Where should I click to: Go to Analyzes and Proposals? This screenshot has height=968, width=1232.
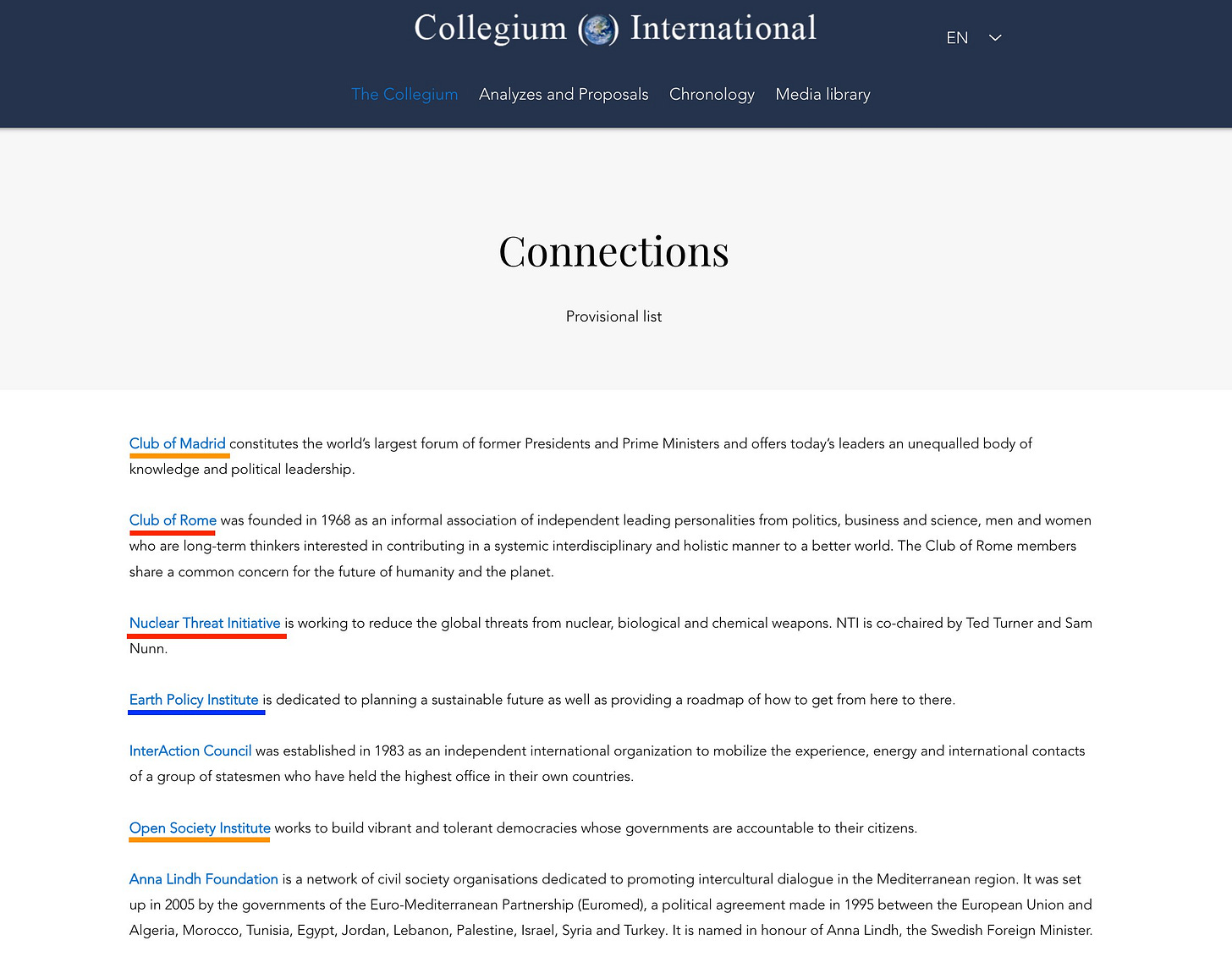coord(564,94)
